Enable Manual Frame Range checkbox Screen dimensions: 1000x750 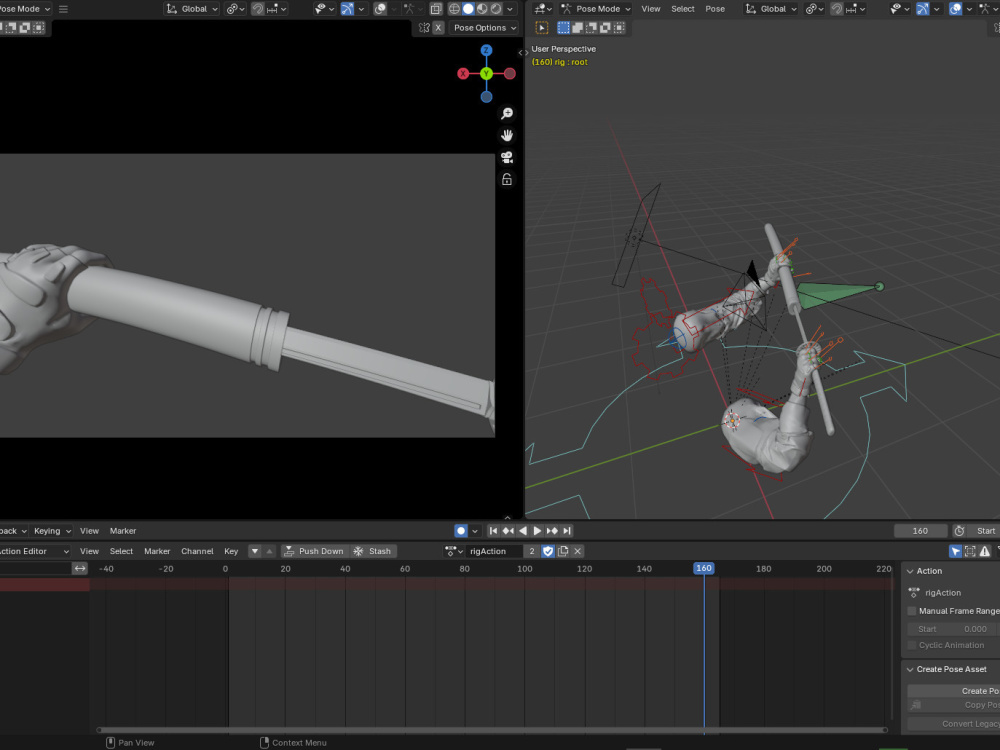tap(912, 611)
